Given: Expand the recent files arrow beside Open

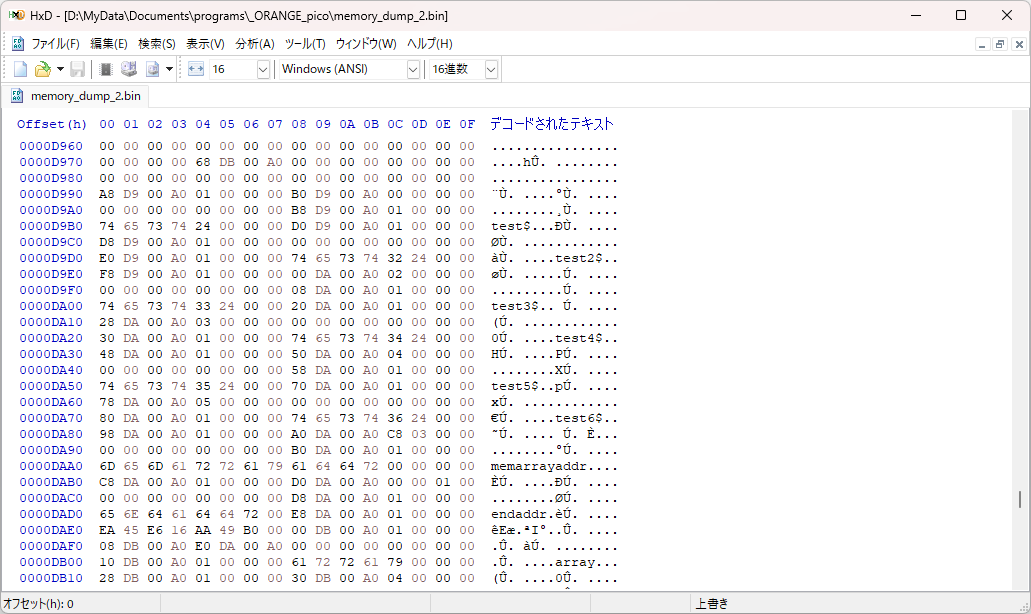Looking at the screenshot, I should point(60,69).
